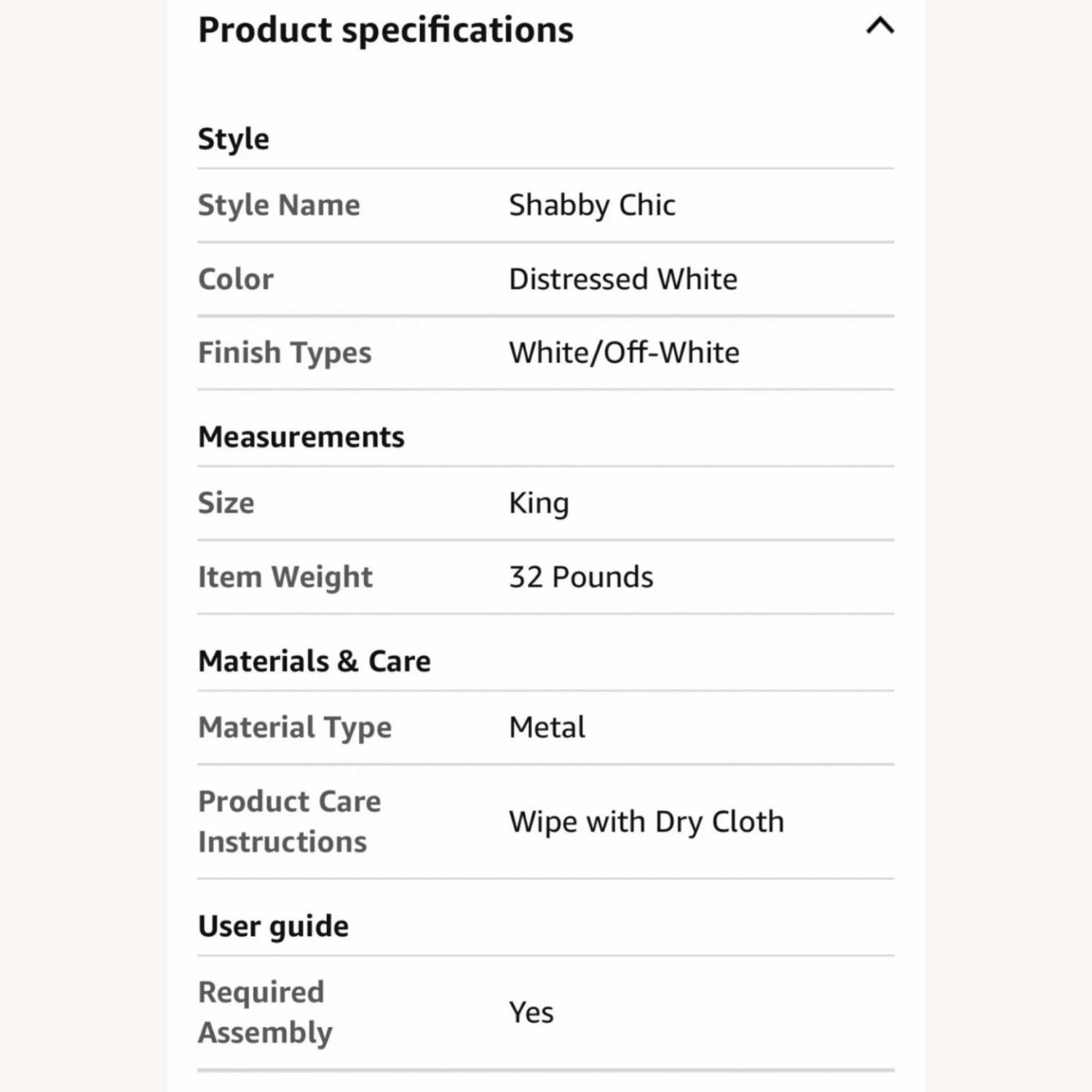Select the Finish Types label
1092x1092 pixels.
coord(285,353)
